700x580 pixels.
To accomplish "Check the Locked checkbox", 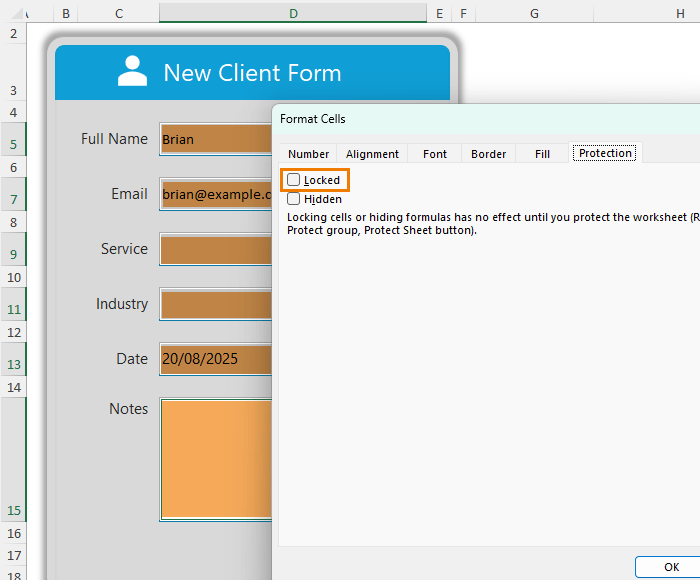I will coord(293,179).
